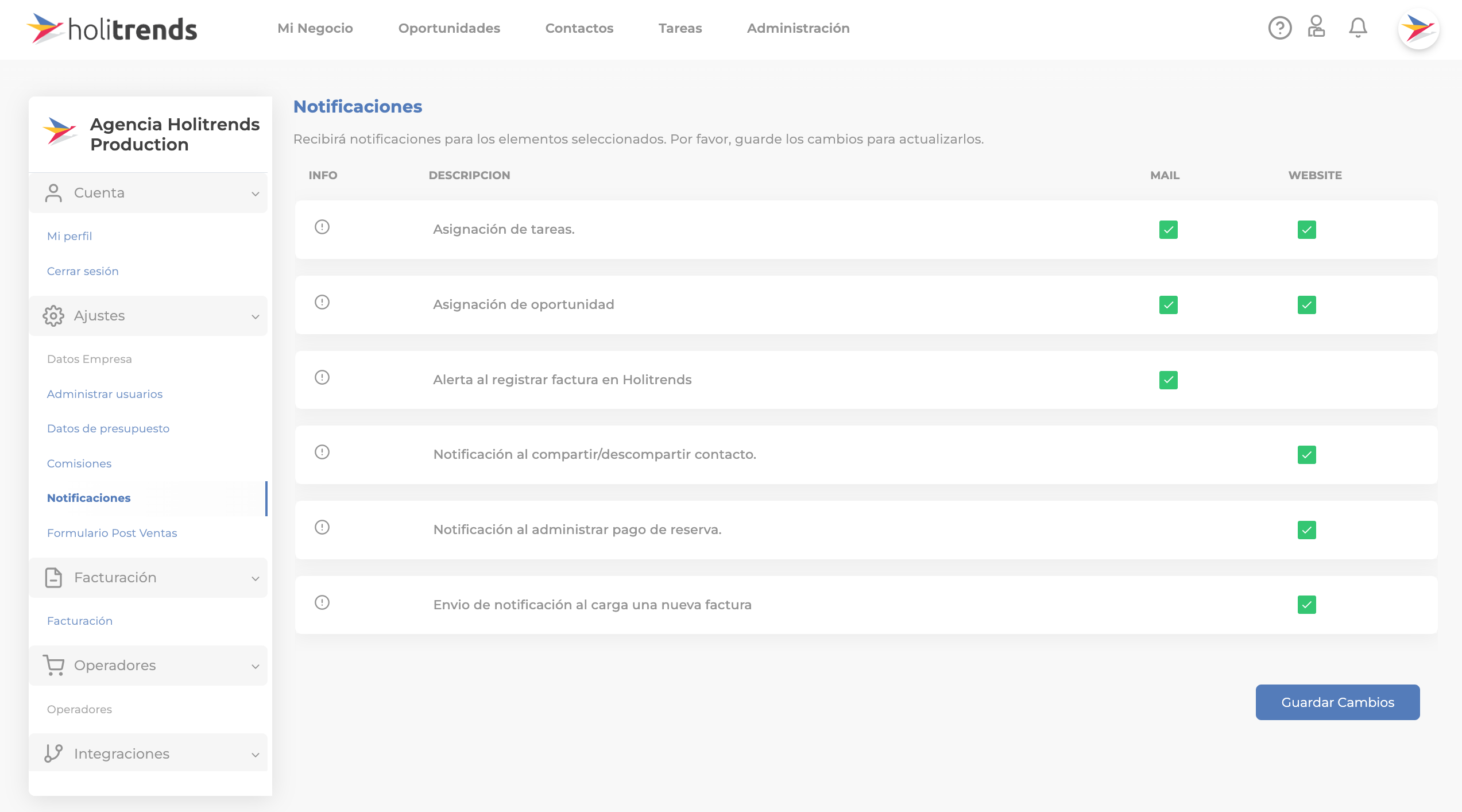Click the DESCRIPCION column header
The width and height of the screenshot is (1462, 812).
470,175
